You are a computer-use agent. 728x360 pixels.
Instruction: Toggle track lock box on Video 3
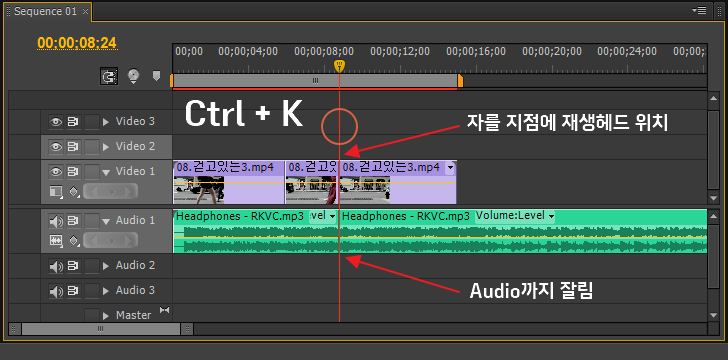[91, 122]
